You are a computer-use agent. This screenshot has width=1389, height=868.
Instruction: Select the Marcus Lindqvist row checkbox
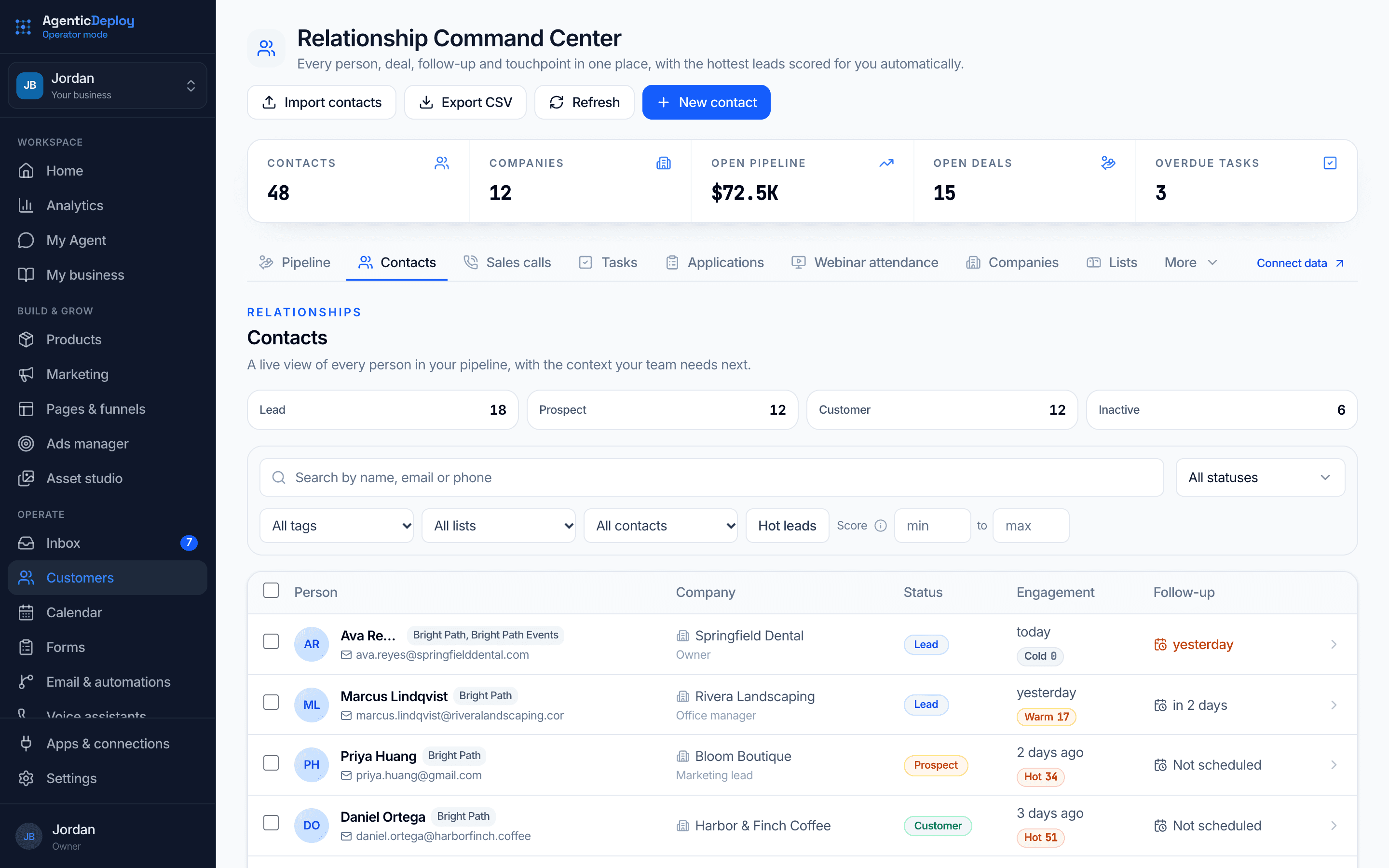tap(271, 702)
